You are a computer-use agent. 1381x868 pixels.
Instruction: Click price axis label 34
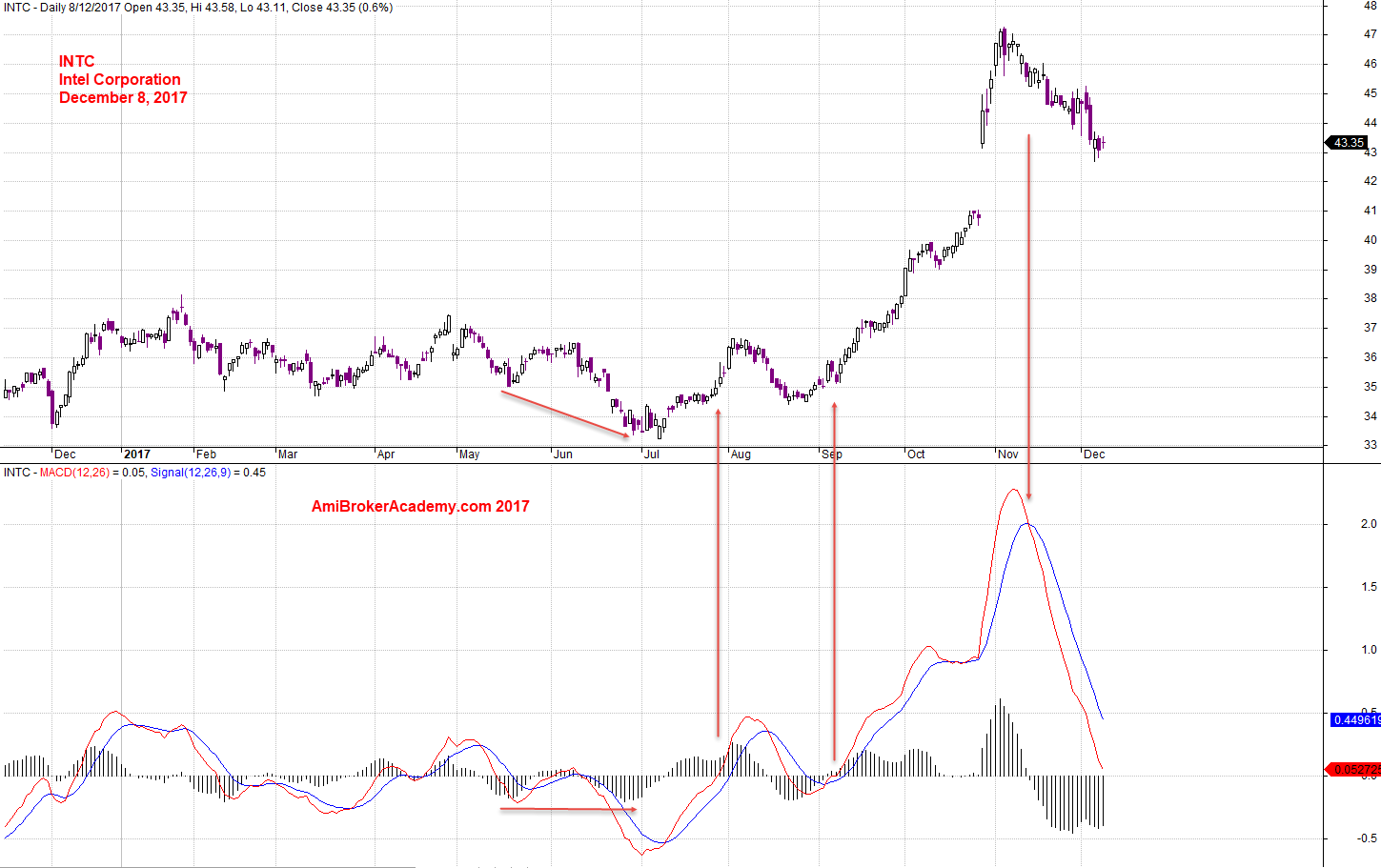pyautogui.click(x=1371, y=416)
